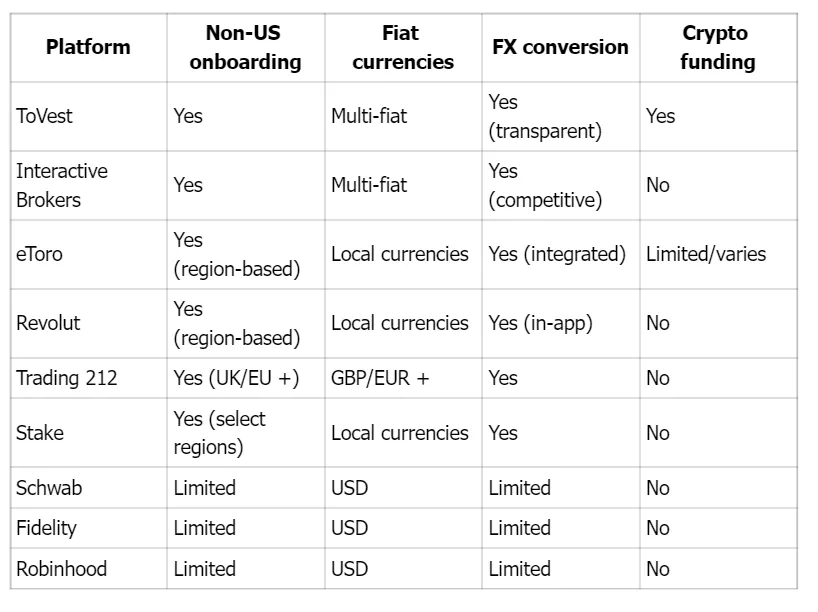This screenshot has width=818, height=612.
Task: Click the "Yes (select regions)" onboarding cell
Action: 220,433
